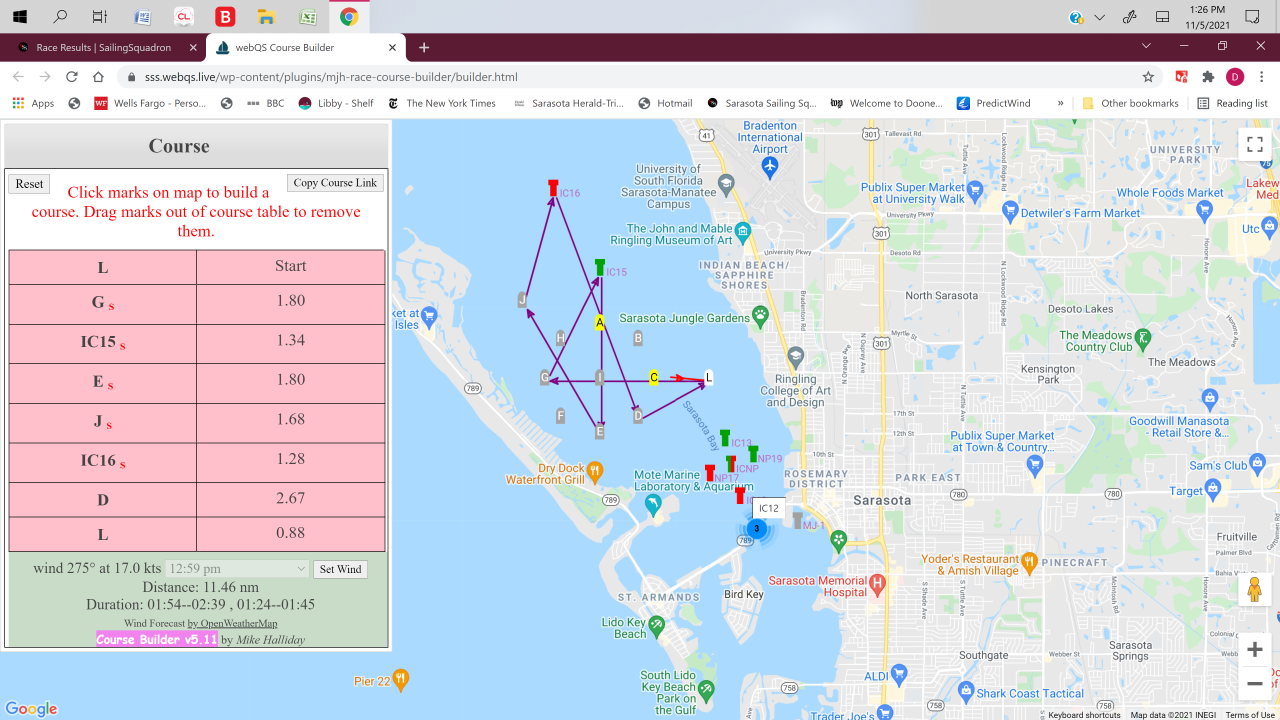Click the green ICNP mark
This screenshot has width=1280, height=720.
(x=731, y=464)
